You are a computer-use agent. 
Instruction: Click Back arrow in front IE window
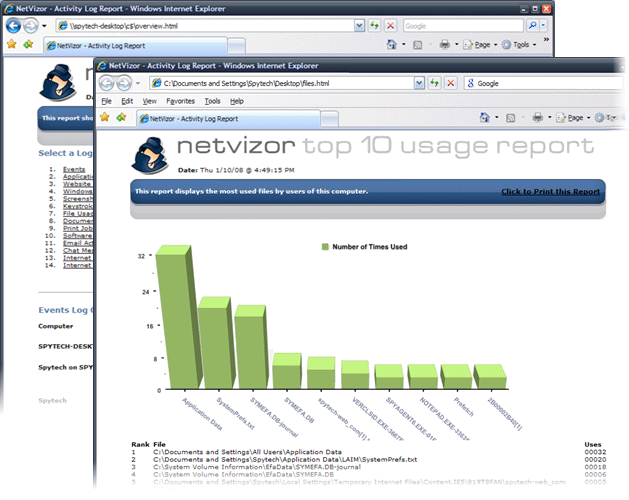pos(107,83)
